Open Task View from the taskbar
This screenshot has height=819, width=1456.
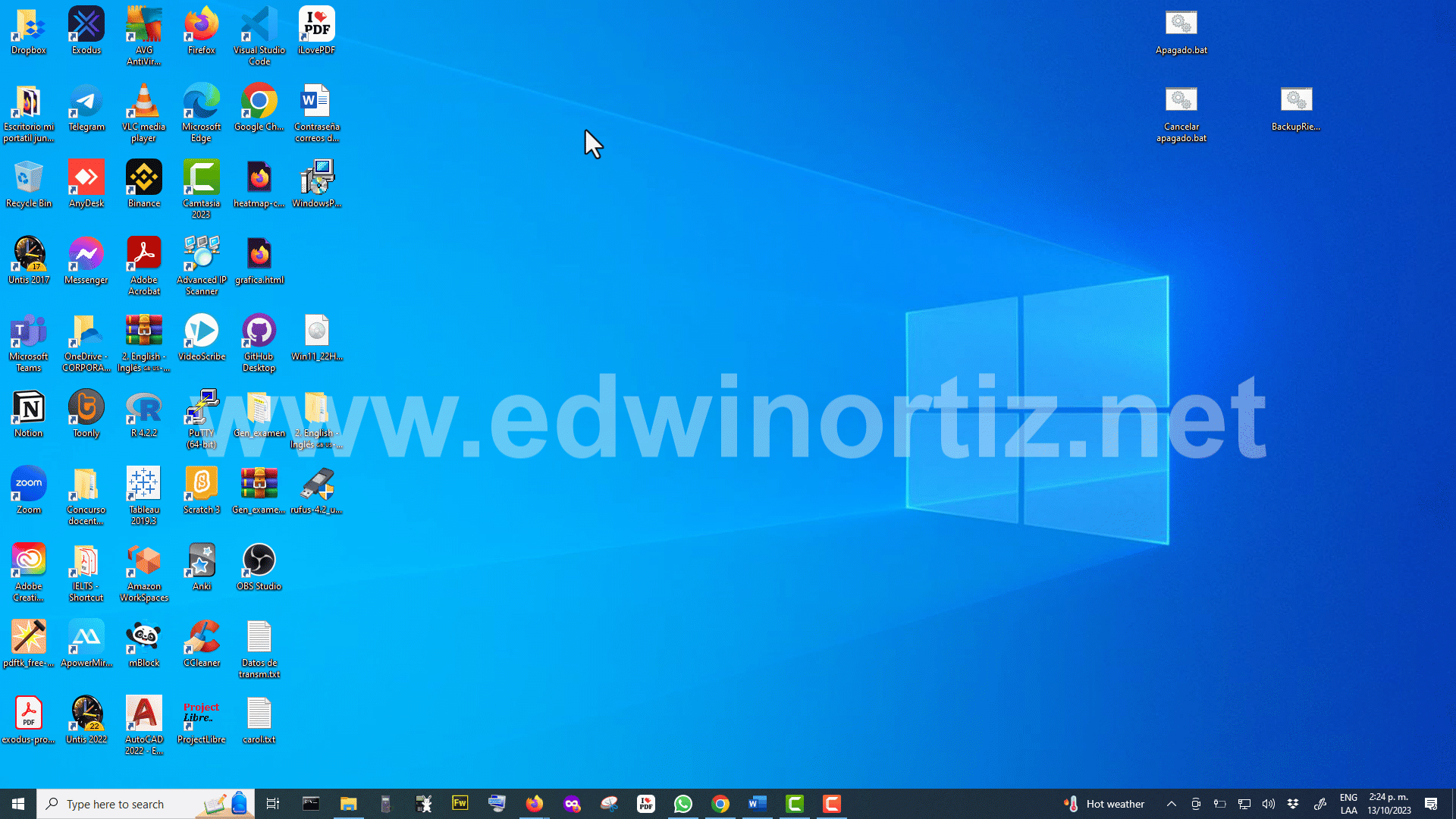[273, 804]
